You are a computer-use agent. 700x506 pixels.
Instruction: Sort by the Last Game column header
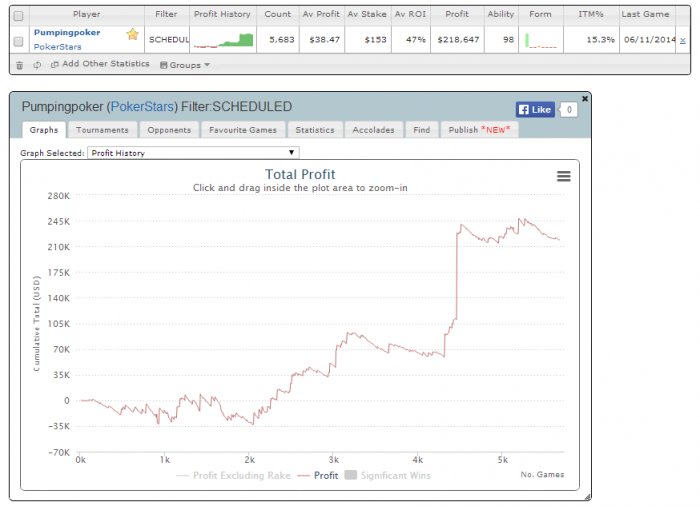(x=645, y=14)
